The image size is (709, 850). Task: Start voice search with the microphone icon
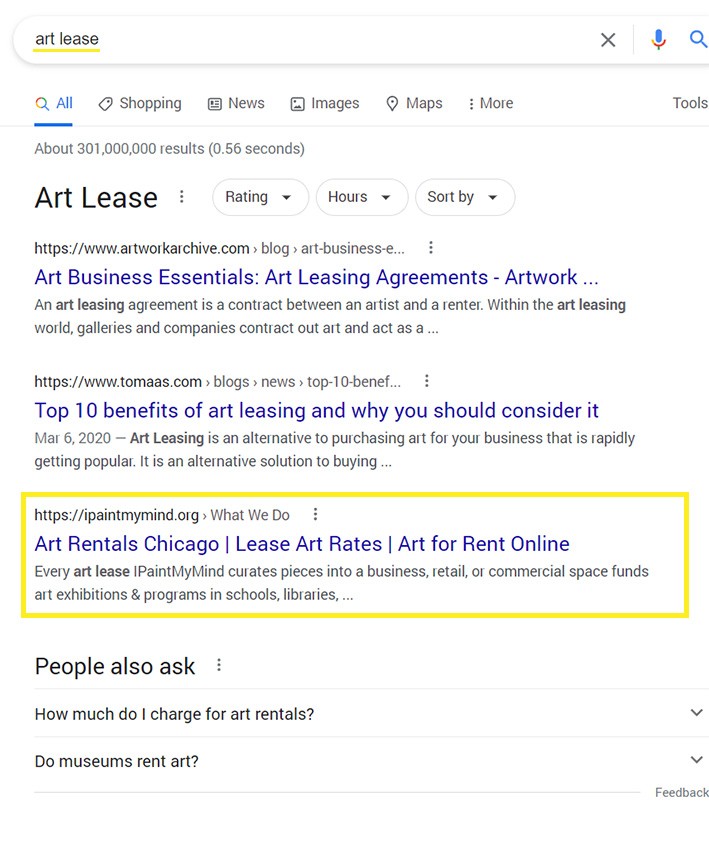pos(658,40)
